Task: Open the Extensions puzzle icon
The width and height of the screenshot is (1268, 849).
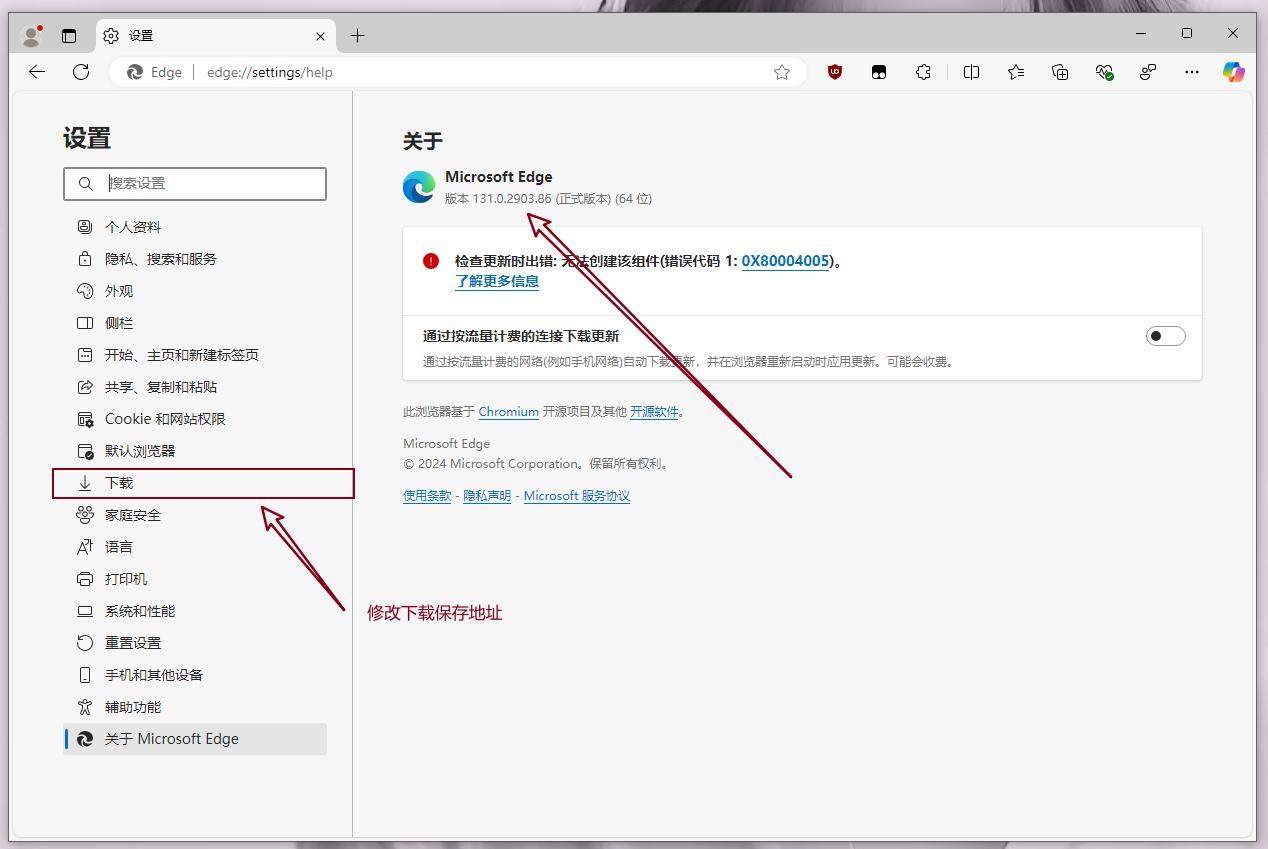Action: (x=924, y=72)
